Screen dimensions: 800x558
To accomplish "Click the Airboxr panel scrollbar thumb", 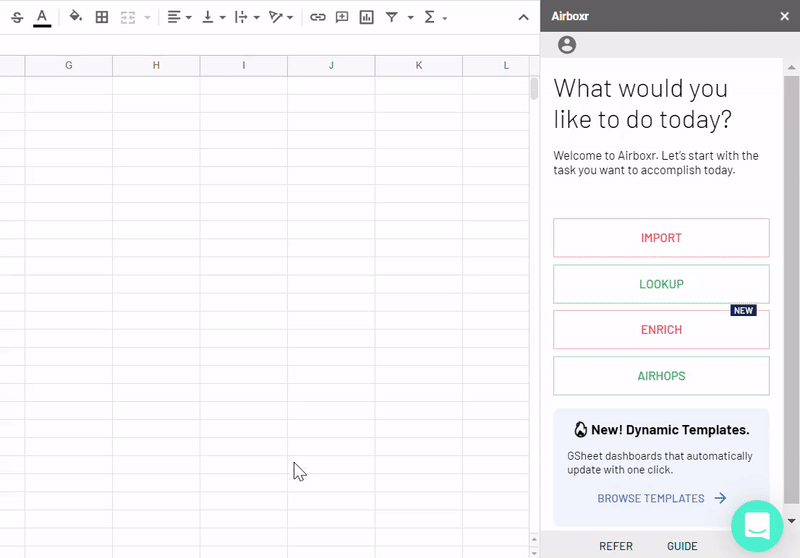I will [x=791, y=290].
